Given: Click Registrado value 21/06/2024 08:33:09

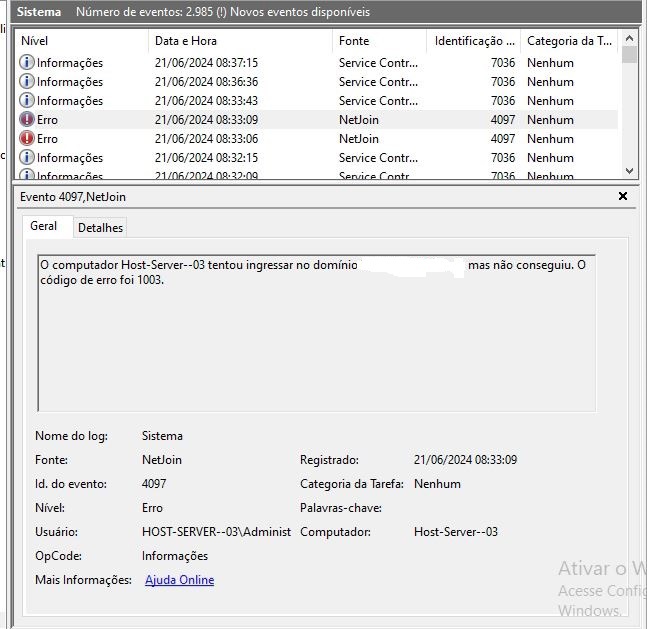Looking at the screenshot, I should click(465, 460).
